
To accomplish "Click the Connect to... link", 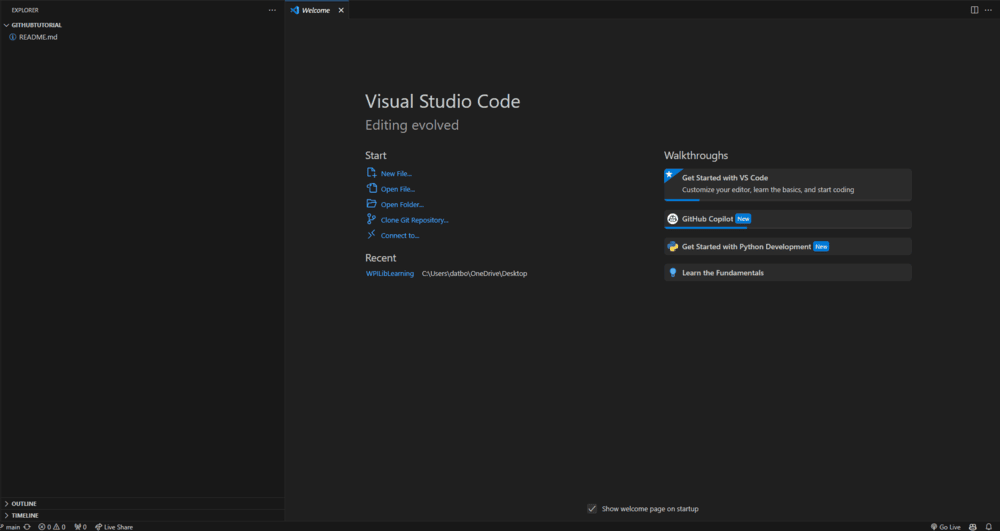I will [400, 235].
